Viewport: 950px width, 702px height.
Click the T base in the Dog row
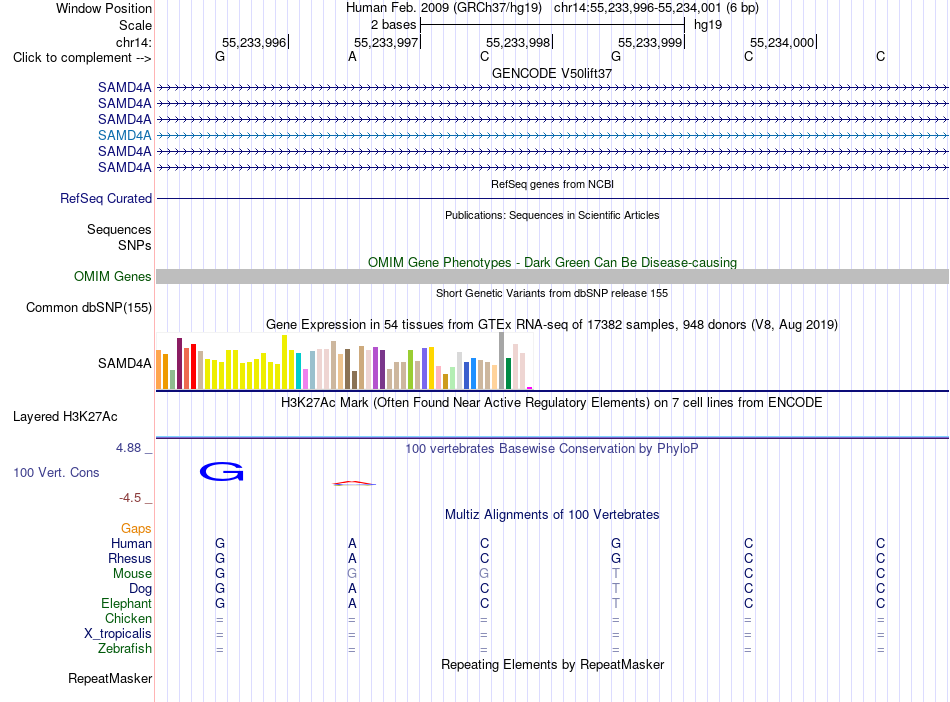point(616,589)
